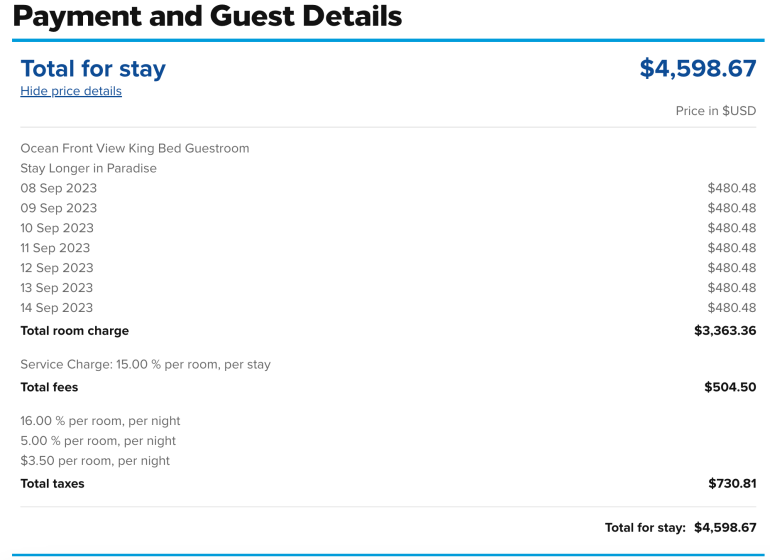The image size is (770, 560).
Task: Click the Service Charge 15.00 % line
Action: click(146, 365)
